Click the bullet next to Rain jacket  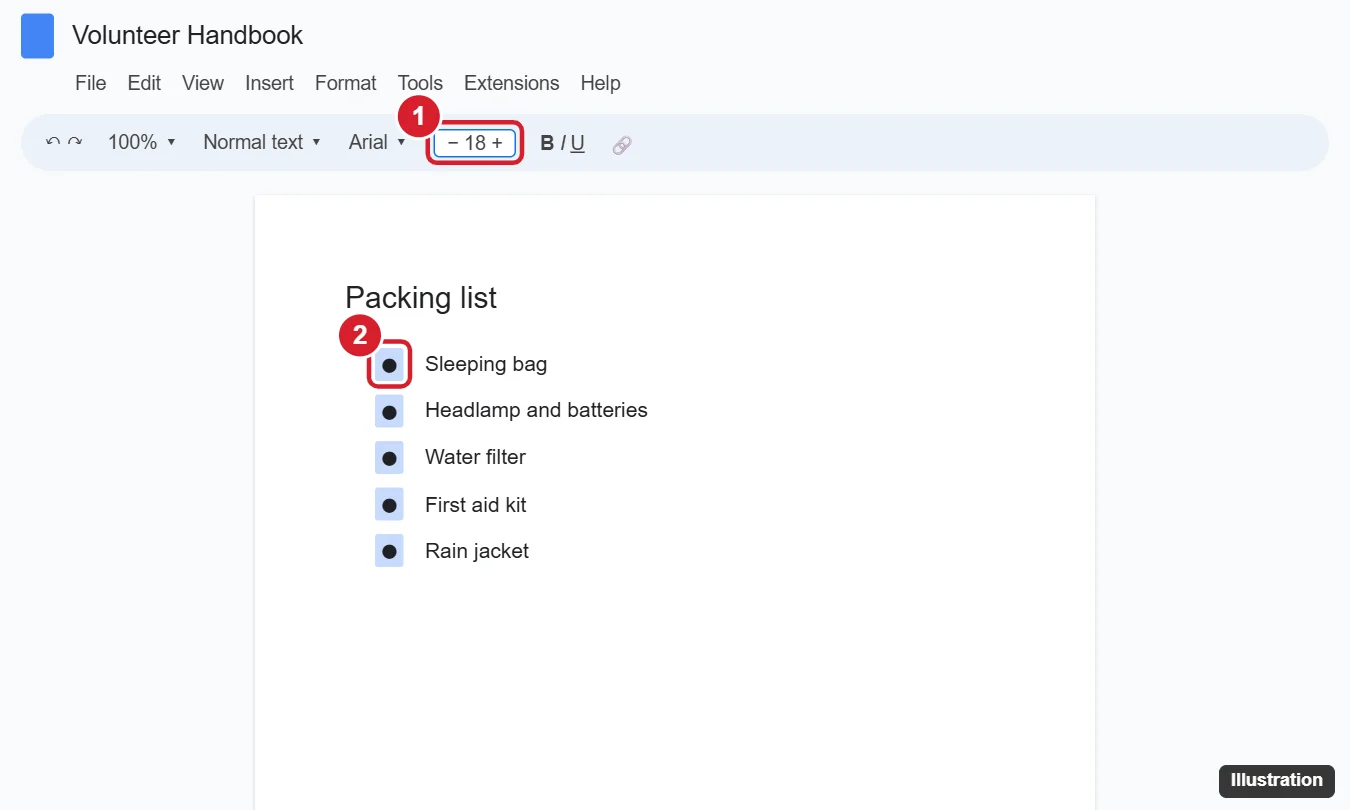pos(389,551)
